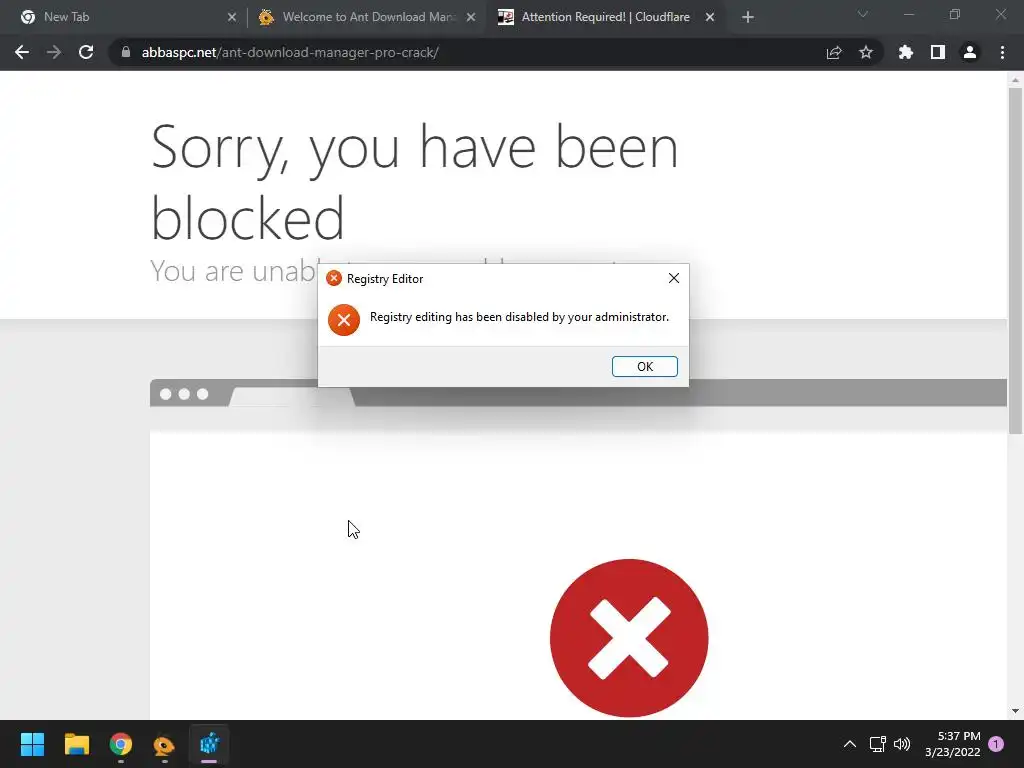Open Chrome three-dot menu
1024x768 pixels.
pos(1002,52)
